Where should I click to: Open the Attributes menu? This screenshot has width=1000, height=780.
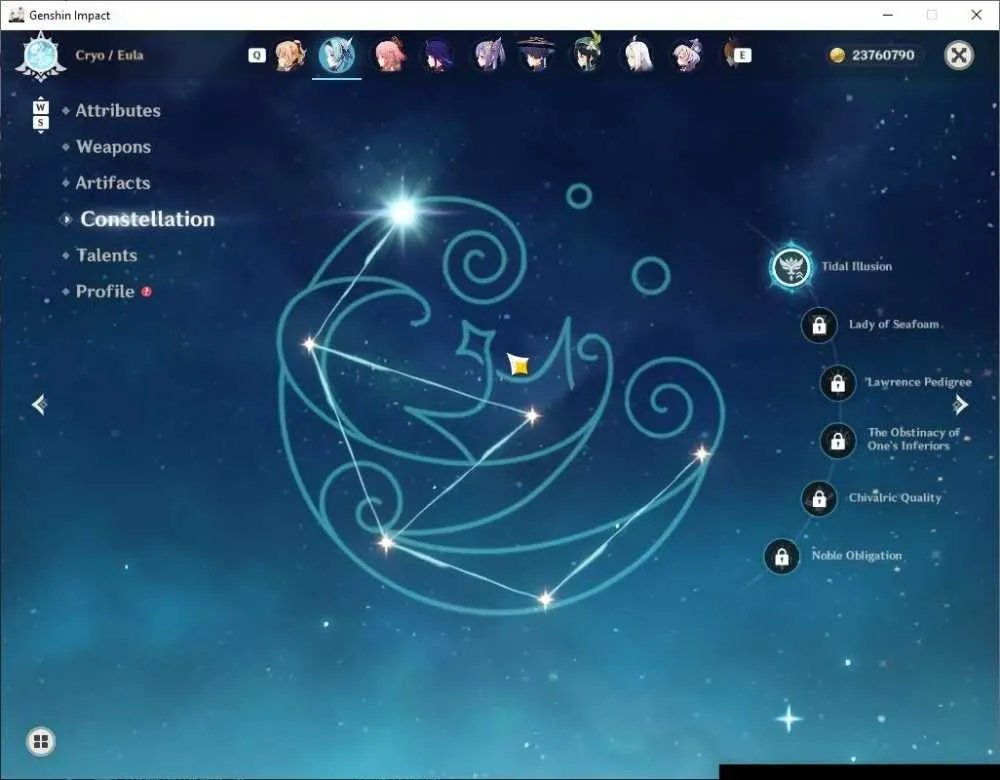click(118, 111)
